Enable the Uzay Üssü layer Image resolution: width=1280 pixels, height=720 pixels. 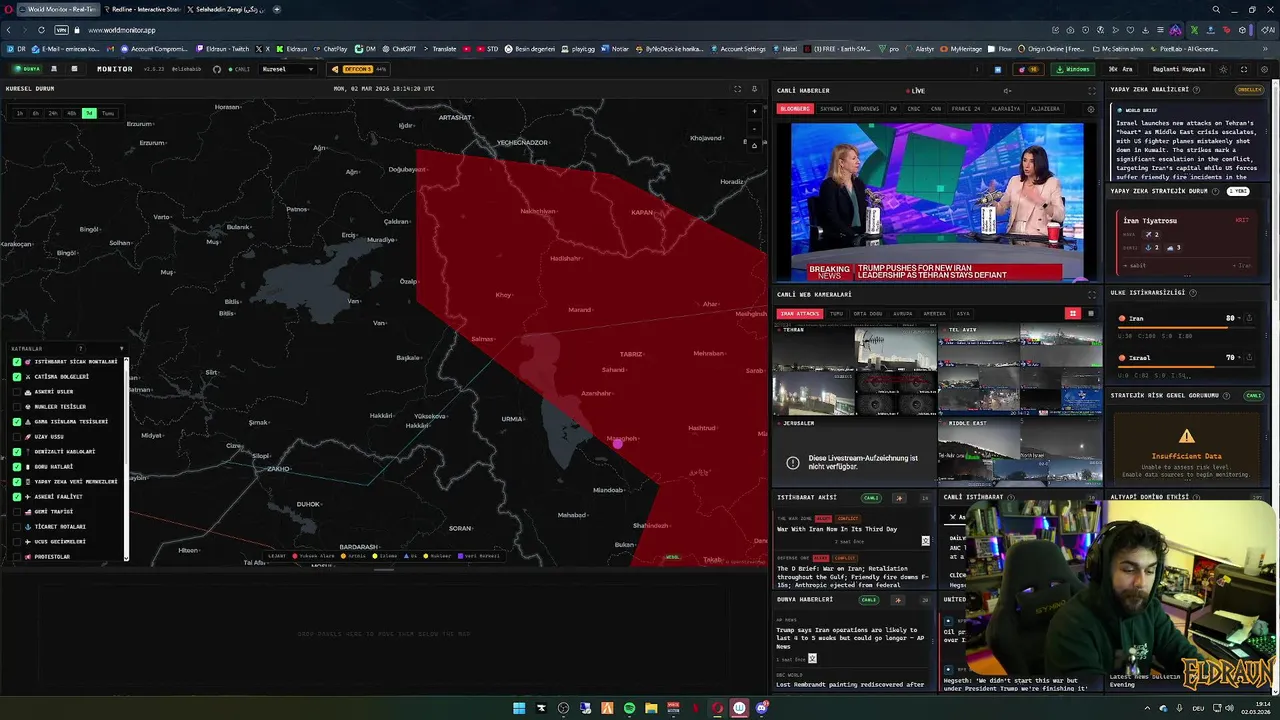tap(17, 437)
